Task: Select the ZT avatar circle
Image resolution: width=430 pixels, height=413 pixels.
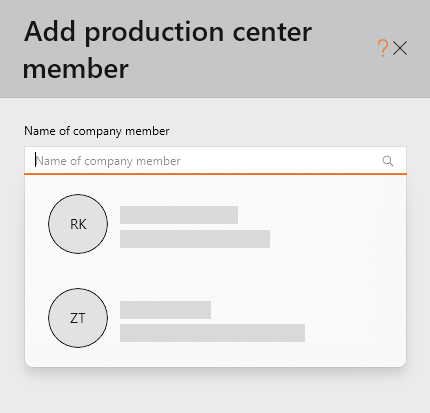Action: click(x=78, y=318)
